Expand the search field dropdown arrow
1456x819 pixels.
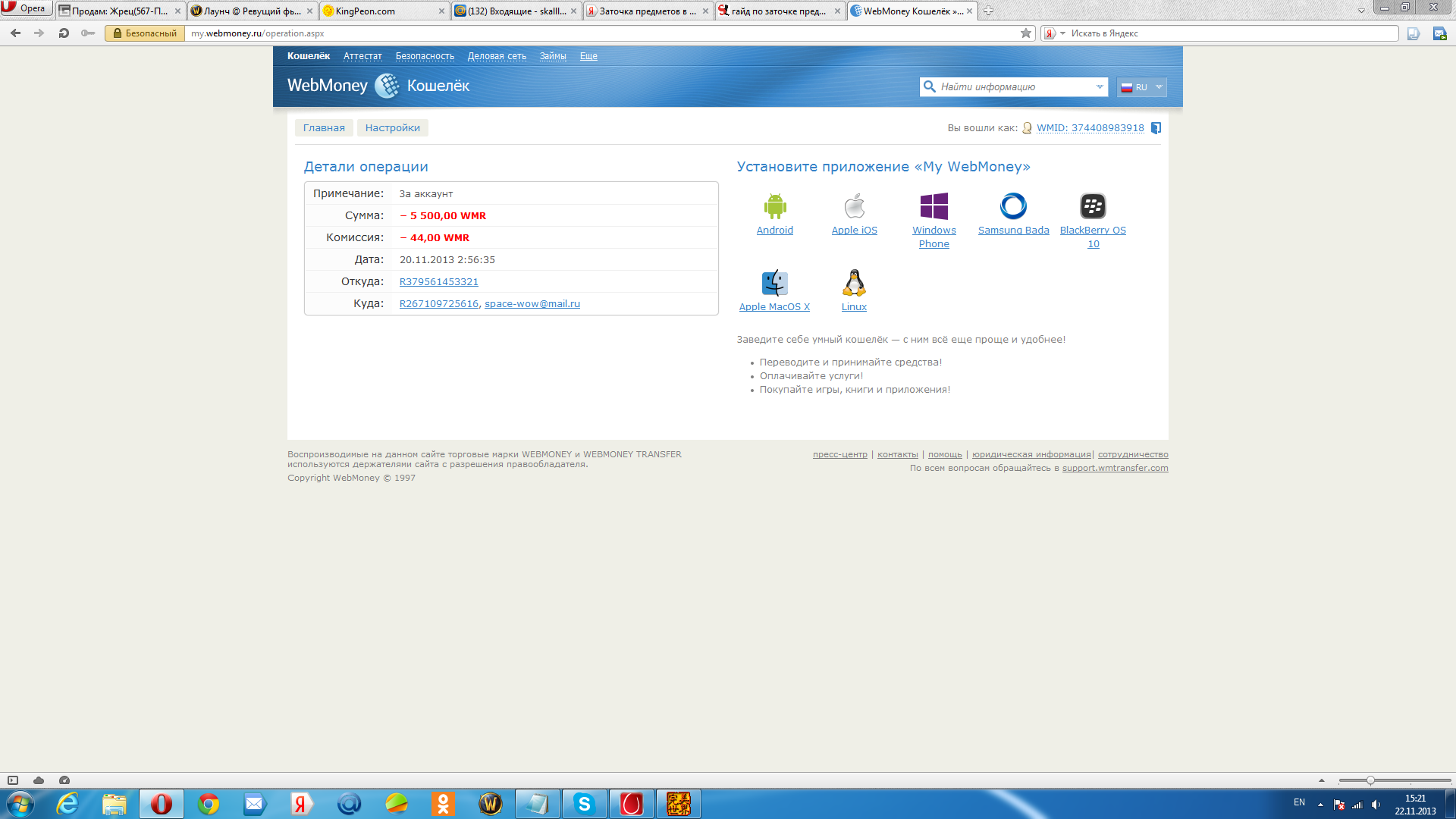coord(1100,87)
